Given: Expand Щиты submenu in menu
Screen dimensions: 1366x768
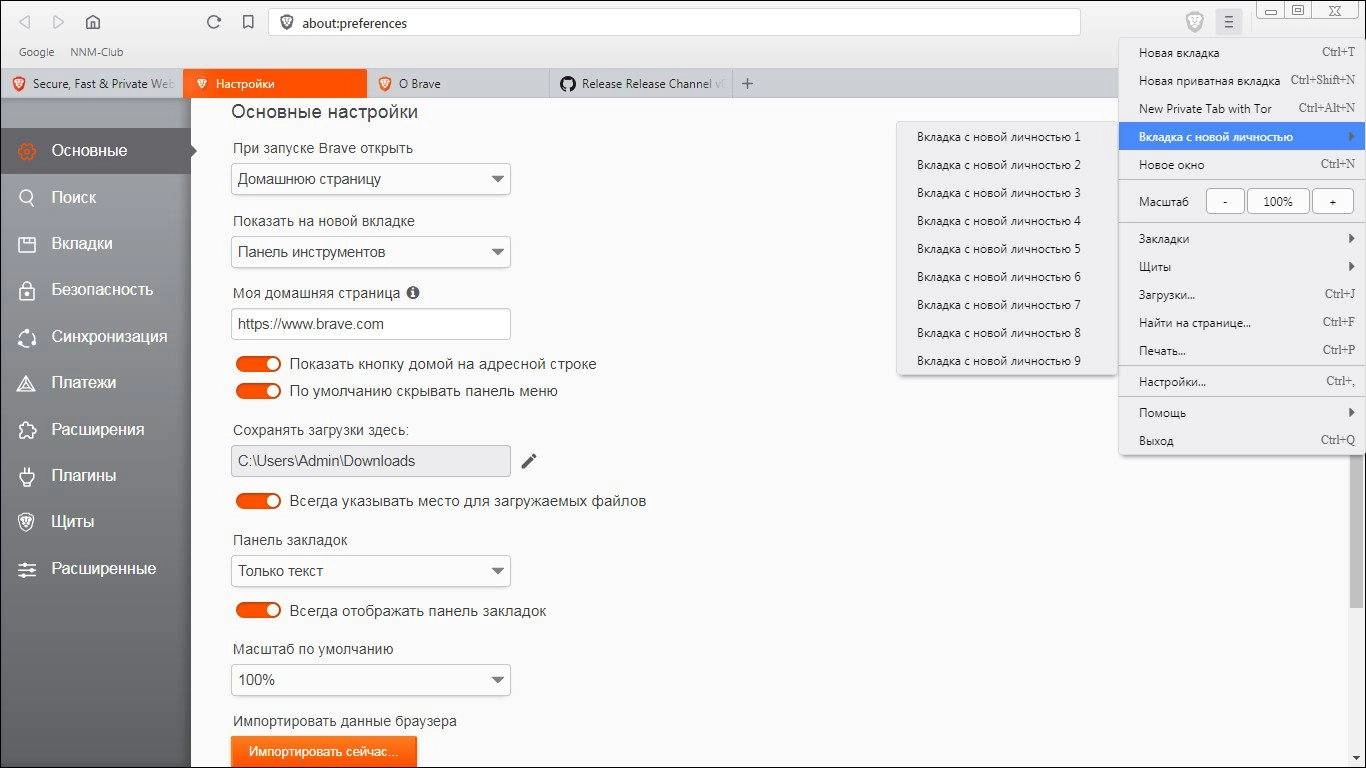Looking at the screenshot, I should [x=1242, y=267].
